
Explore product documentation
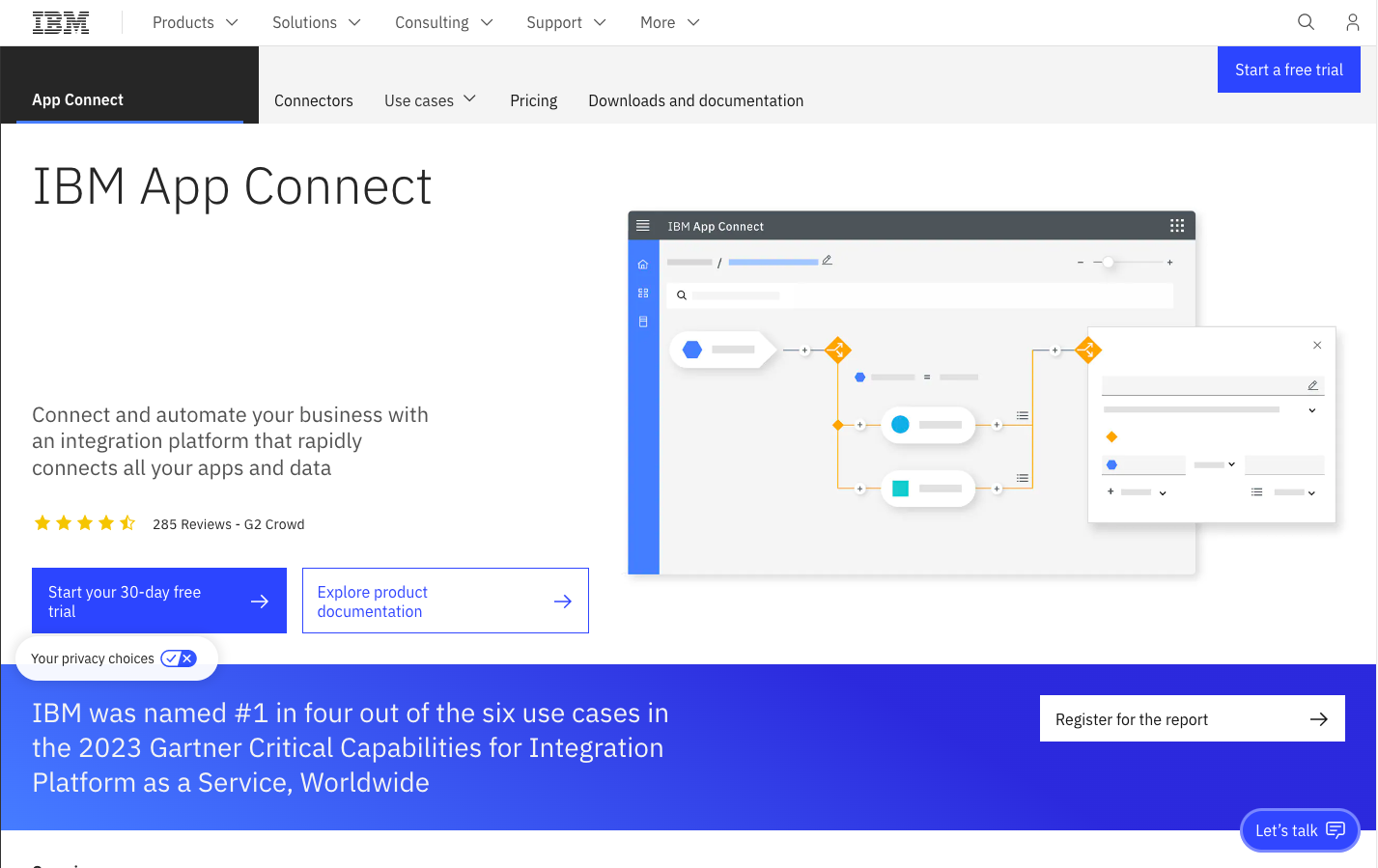pyautogui.click(x=445, y=601)
